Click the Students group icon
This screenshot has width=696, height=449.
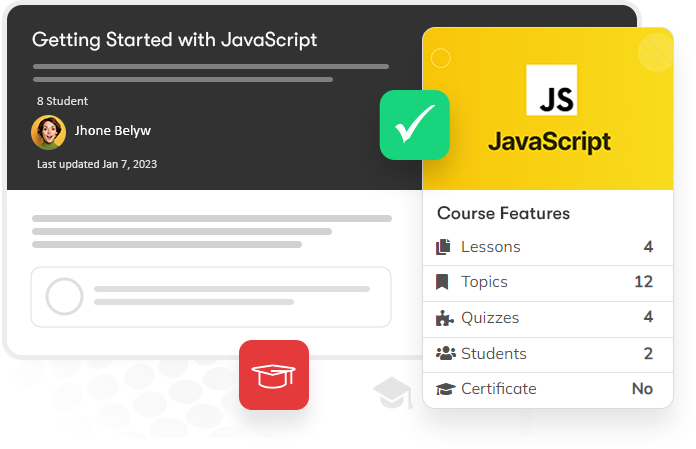[x=446, y=353]
